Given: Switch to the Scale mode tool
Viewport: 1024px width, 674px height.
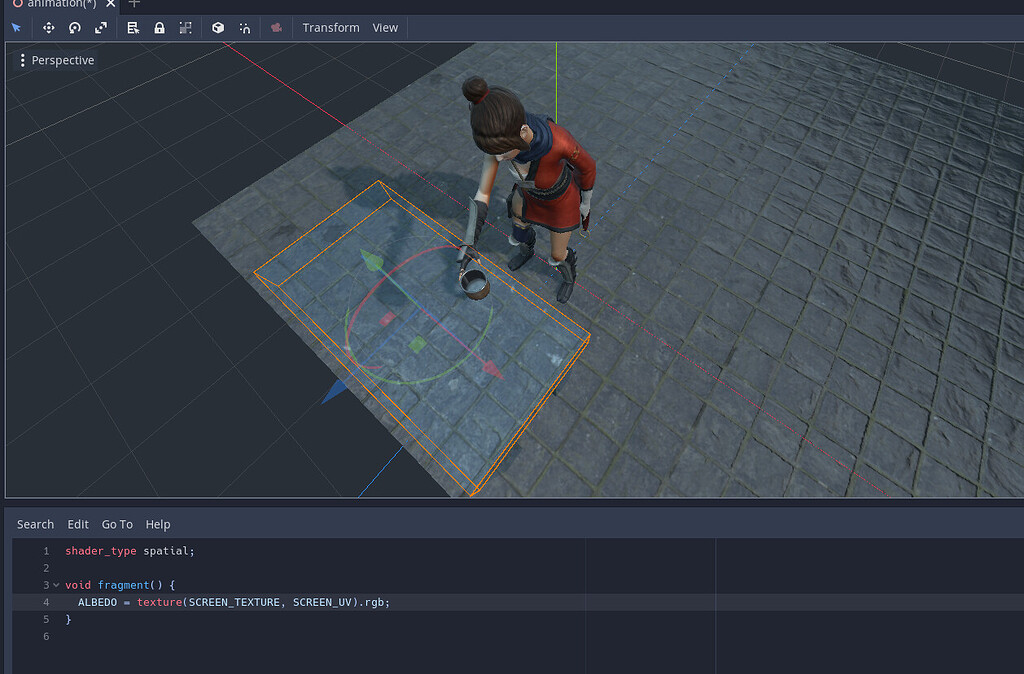Looking at the screenshot, I should click(x=101, y=28).
